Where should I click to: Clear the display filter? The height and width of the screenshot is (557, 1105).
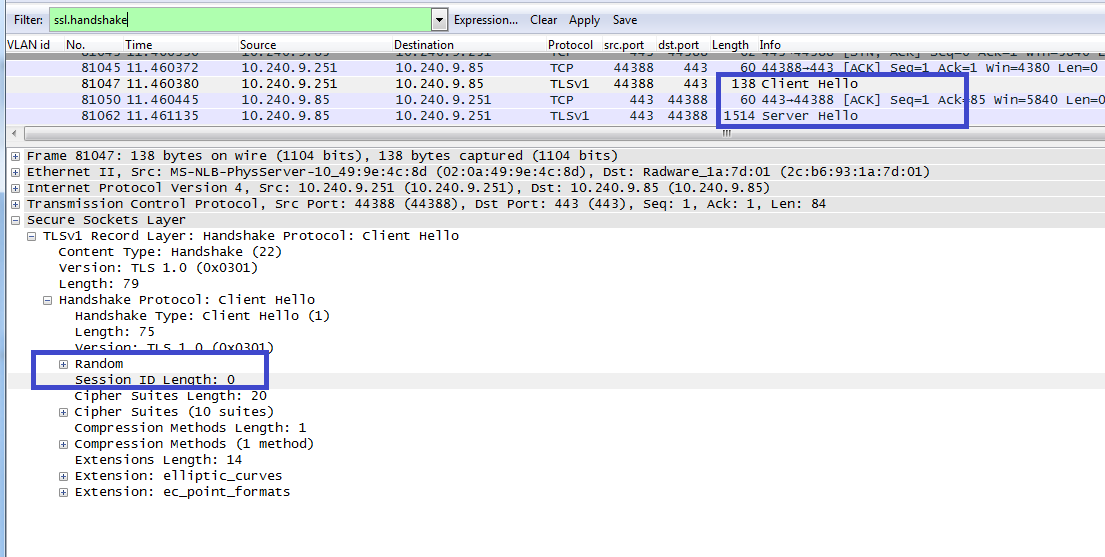coord(543,20)
